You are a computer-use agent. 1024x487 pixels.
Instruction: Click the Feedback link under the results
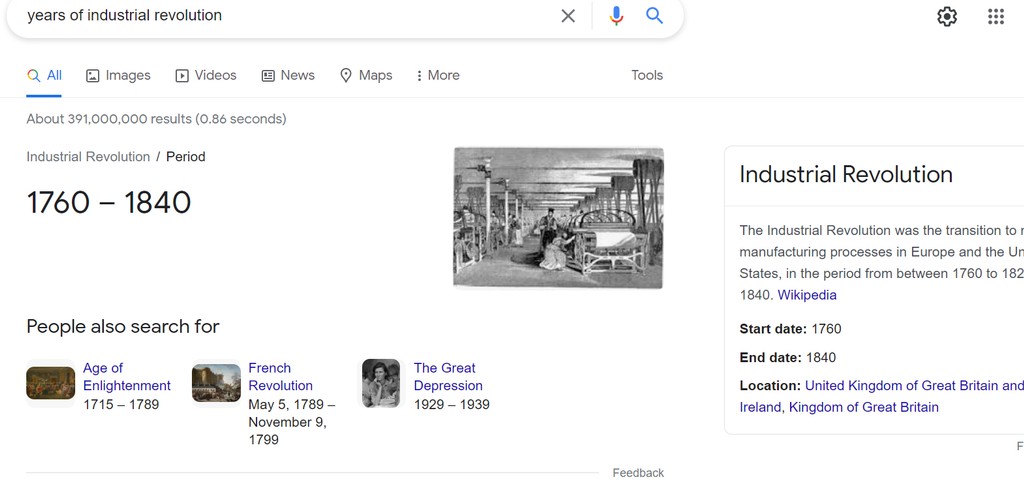pos(638,473)
